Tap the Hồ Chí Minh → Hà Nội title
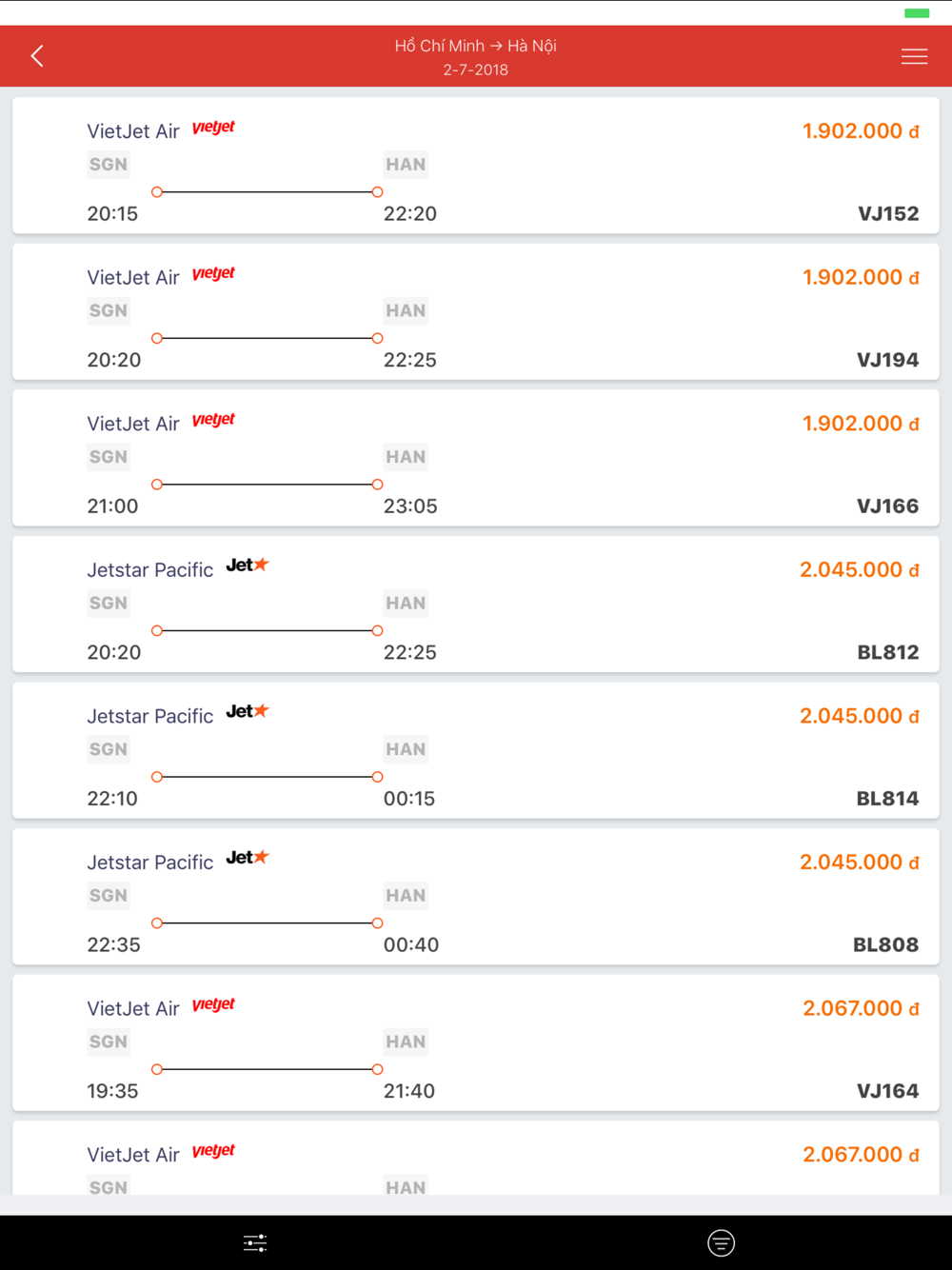952x1270 pixels. click(476, 46)
